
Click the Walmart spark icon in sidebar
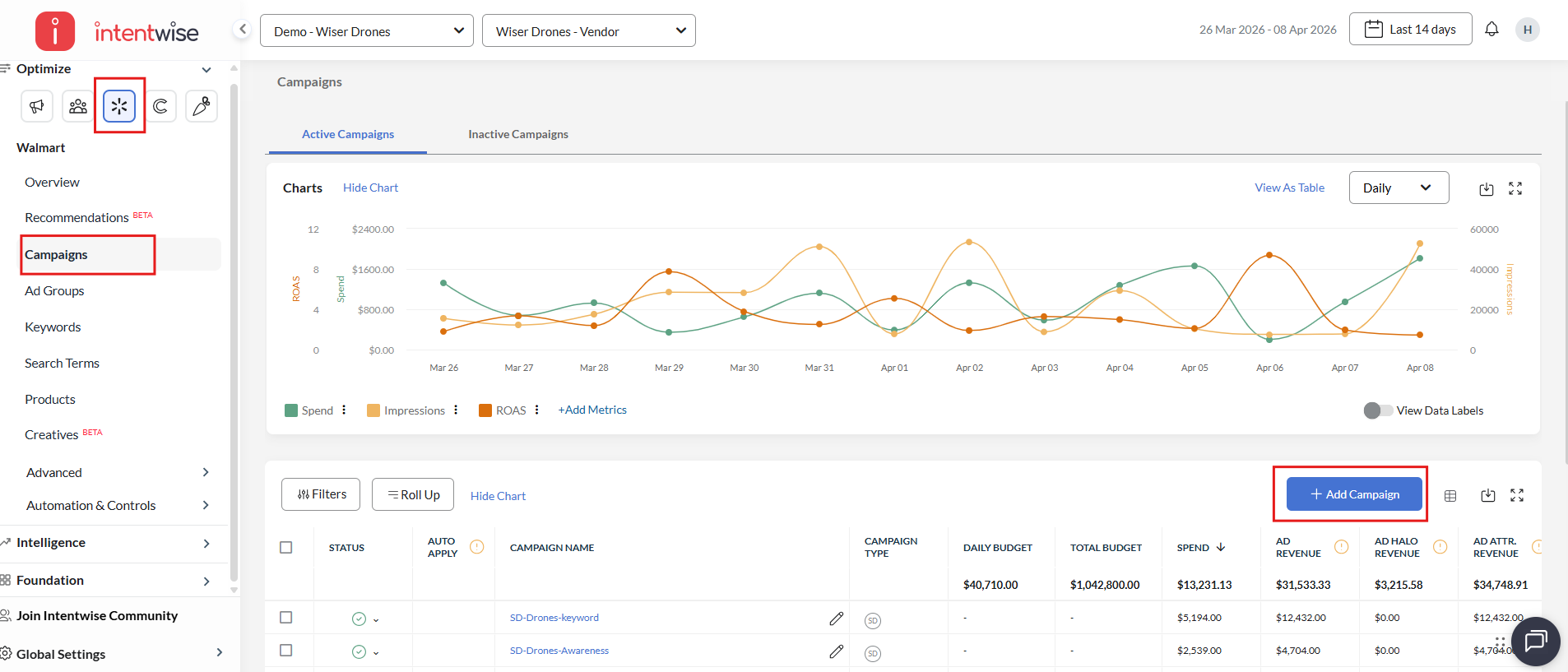[119, 106]
